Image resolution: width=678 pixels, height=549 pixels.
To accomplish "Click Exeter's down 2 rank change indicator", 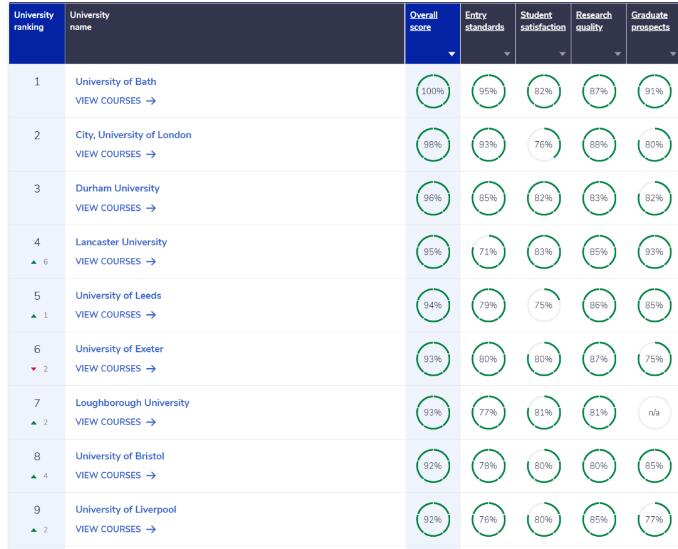I will pos(39,369).
